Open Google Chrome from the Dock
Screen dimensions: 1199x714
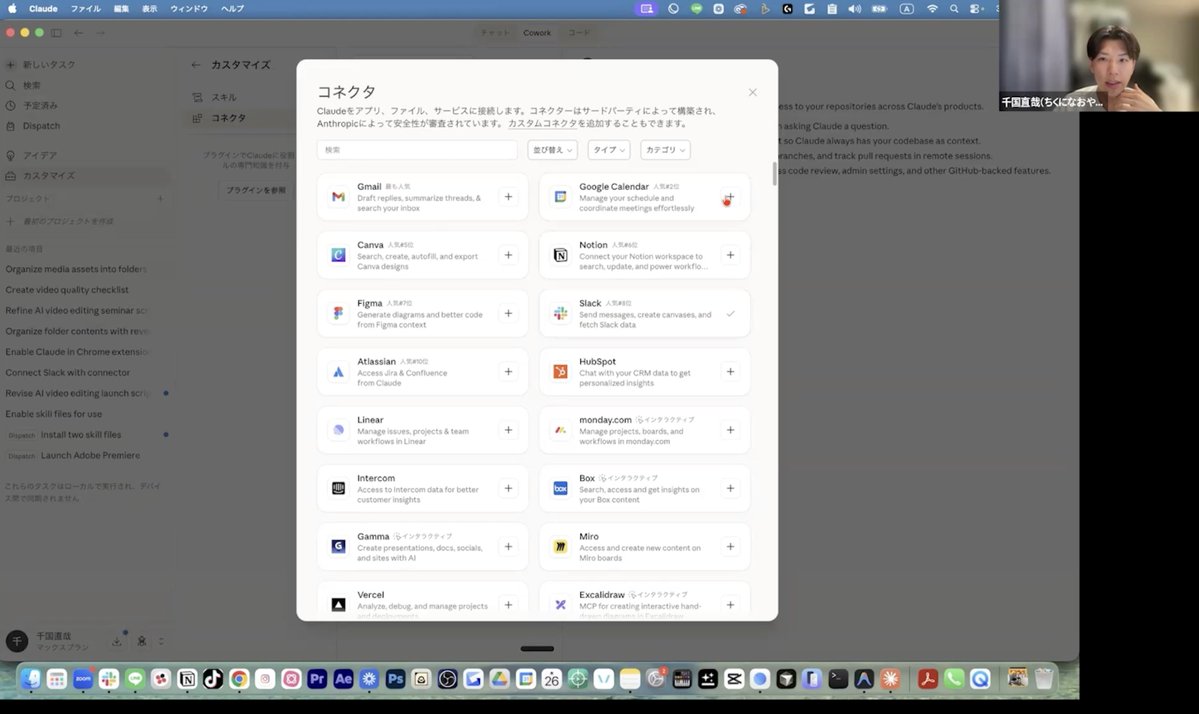[x=239, y=679]
